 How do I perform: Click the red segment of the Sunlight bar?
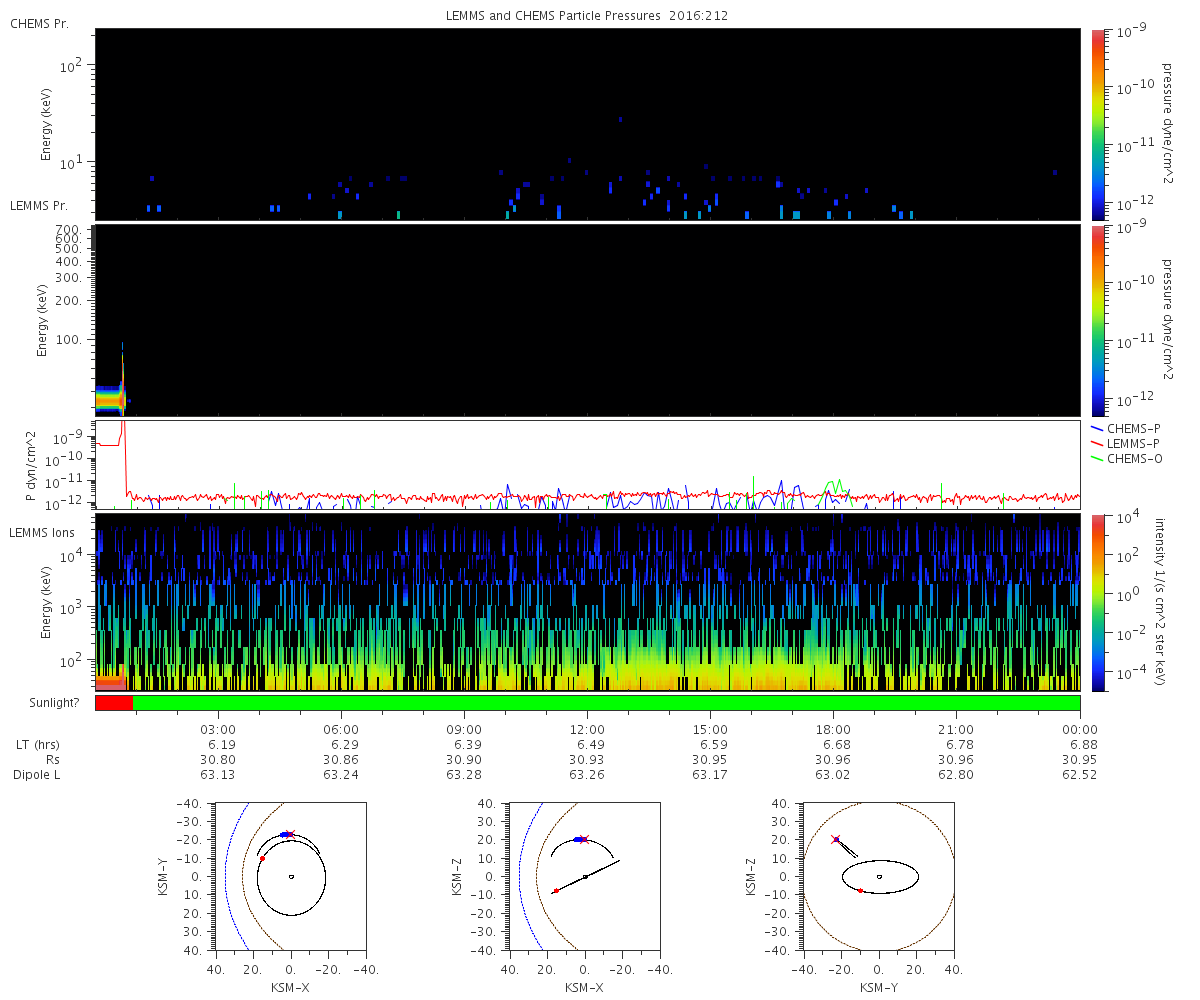pos(114,703)
